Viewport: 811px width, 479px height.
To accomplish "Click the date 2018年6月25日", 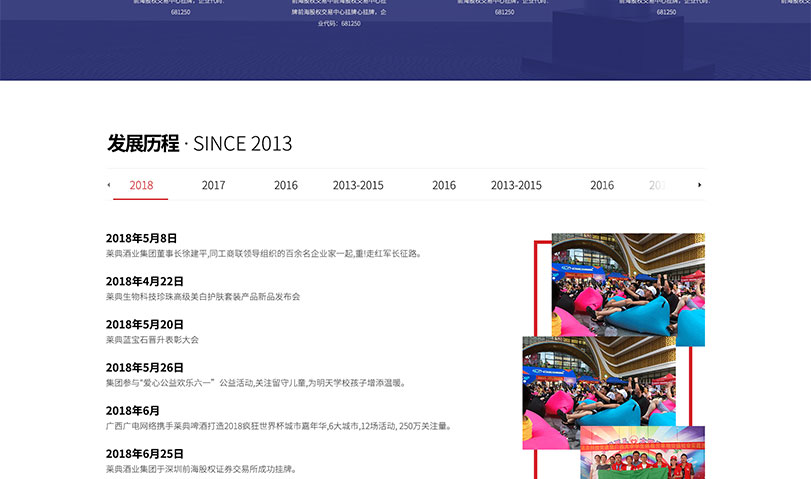I will [x=145, y=454].
